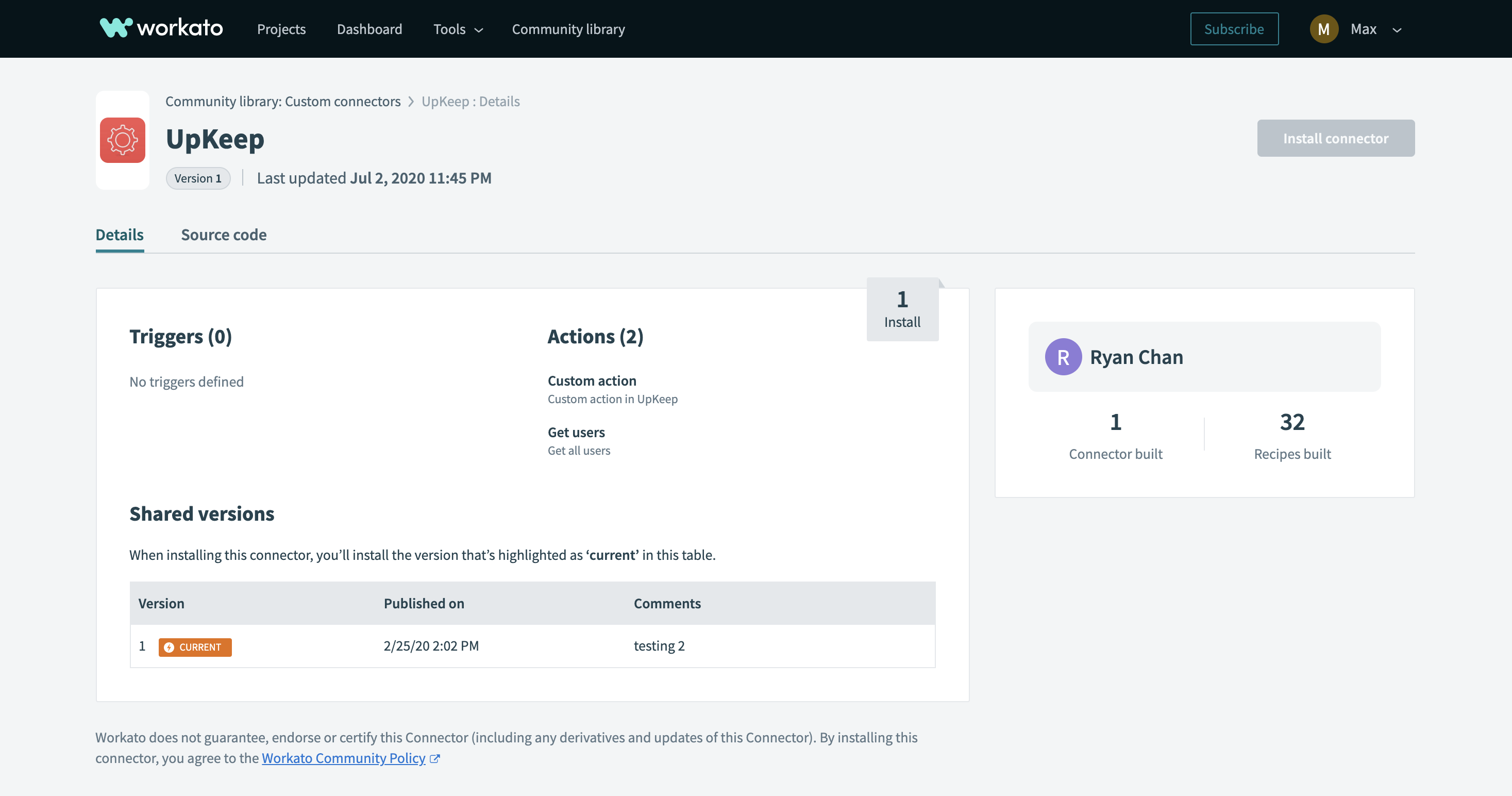Image resolution: width=1512 pixels, height=796 pixels.
Task: Click the Shared versions heading
Action: tap(202, 513)
